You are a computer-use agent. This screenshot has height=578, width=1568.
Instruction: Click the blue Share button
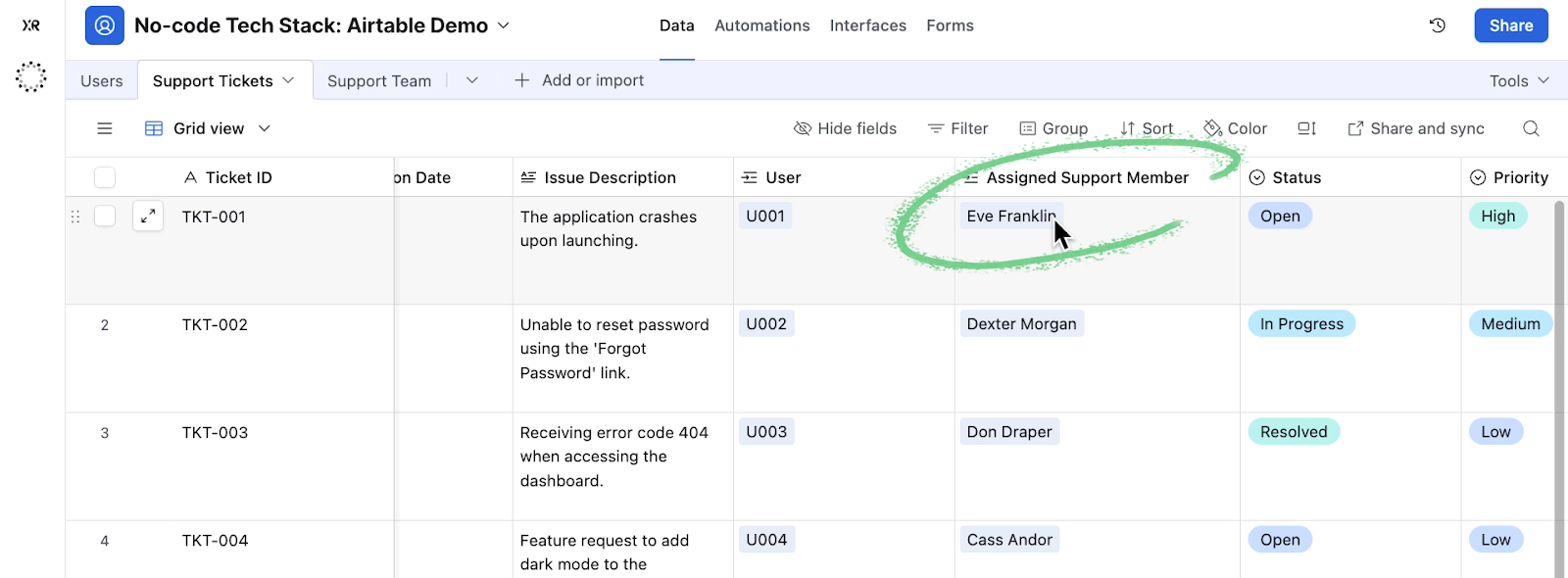[x=1511, y=25]
